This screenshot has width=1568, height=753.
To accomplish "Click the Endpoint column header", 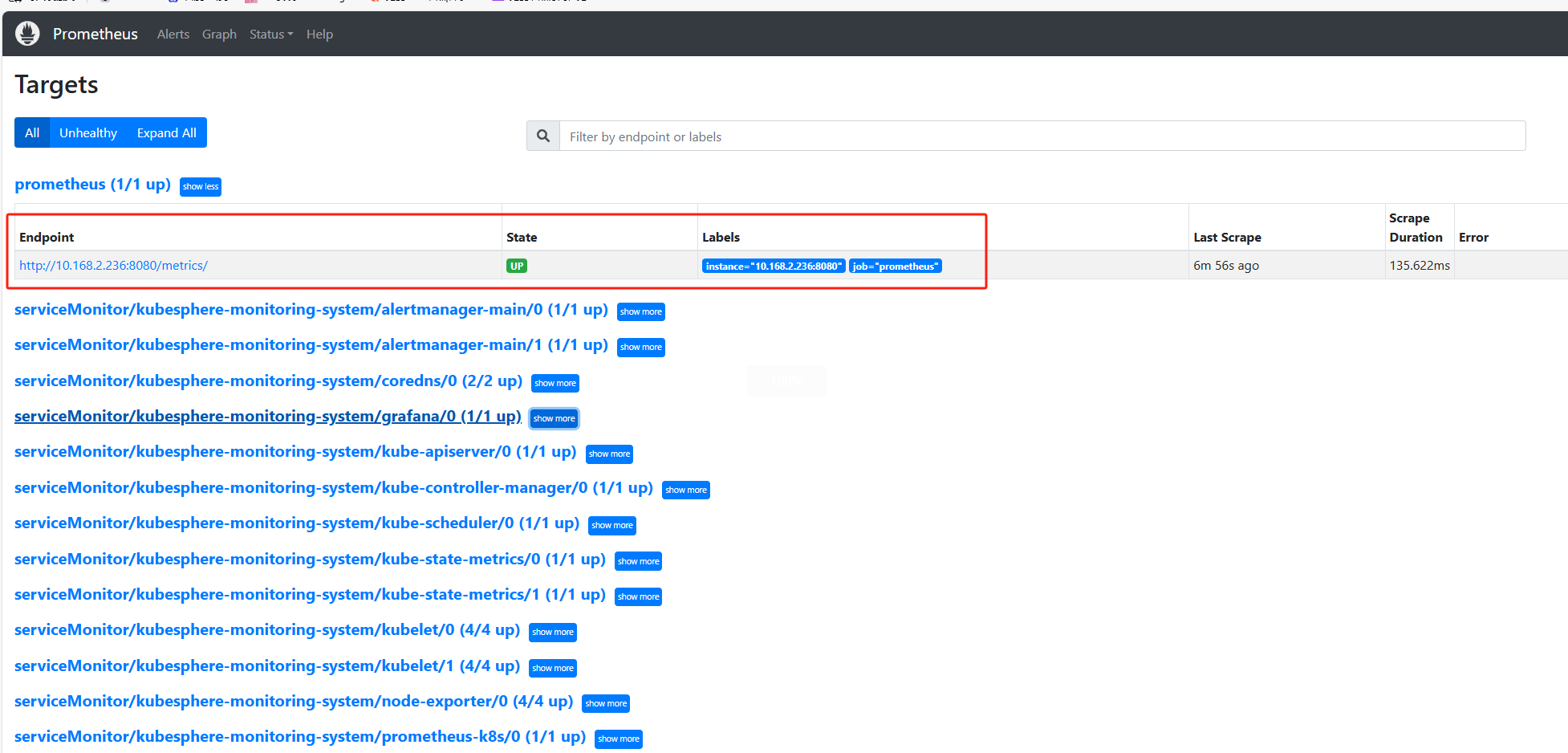I will pos(47,237).
